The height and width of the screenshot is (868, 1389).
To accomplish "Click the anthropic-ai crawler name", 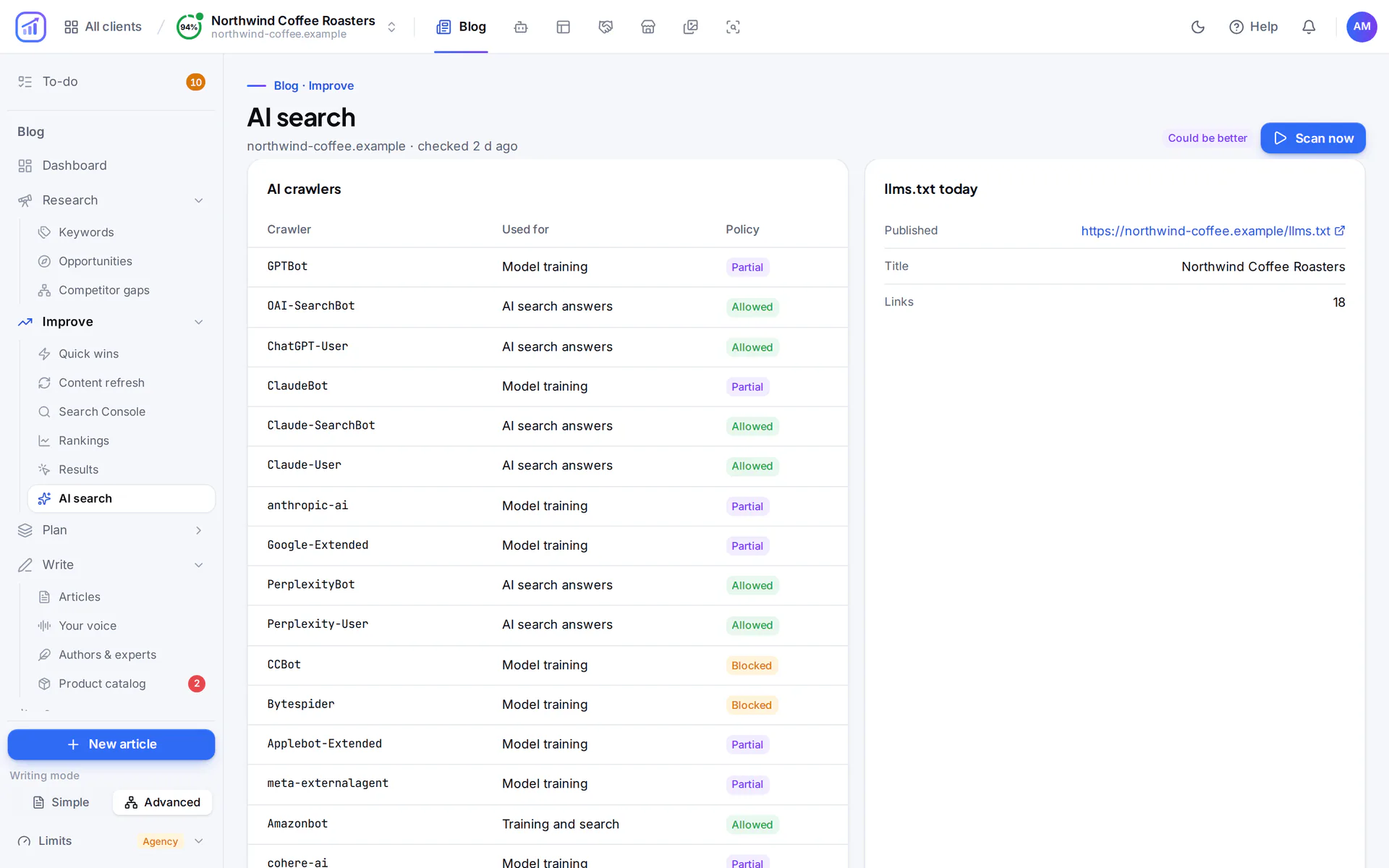I will (307, 505).
